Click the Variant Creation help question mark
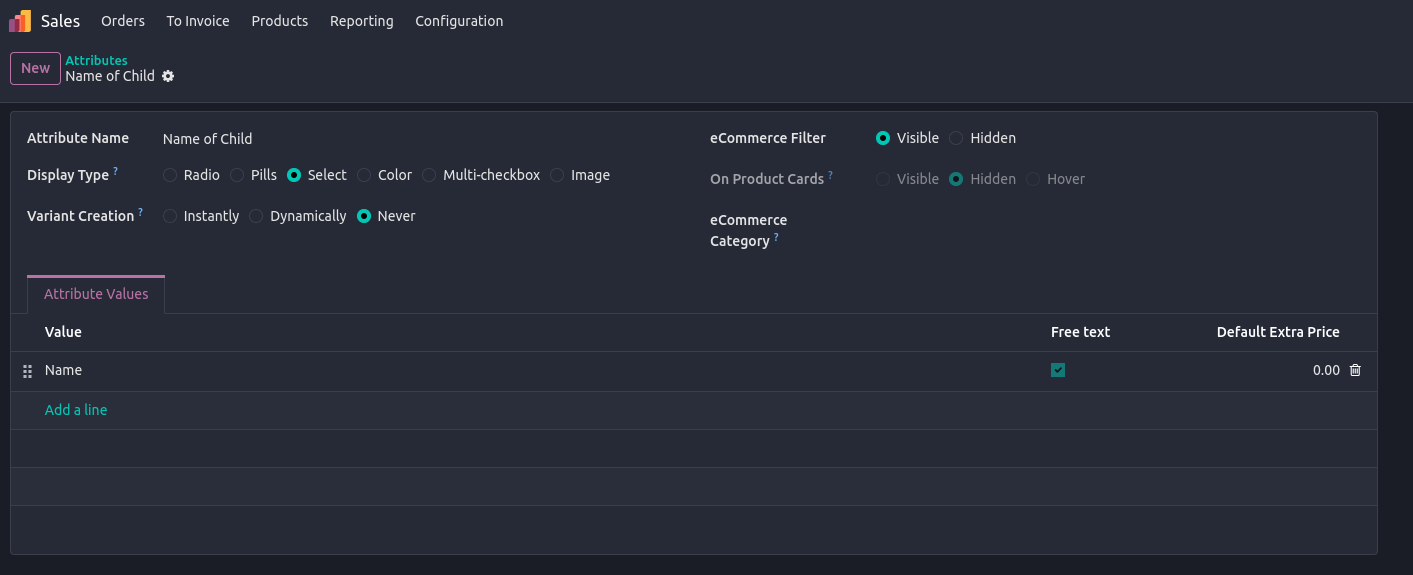The height and width of the screenshot is (575, 1413). (141, 212)
